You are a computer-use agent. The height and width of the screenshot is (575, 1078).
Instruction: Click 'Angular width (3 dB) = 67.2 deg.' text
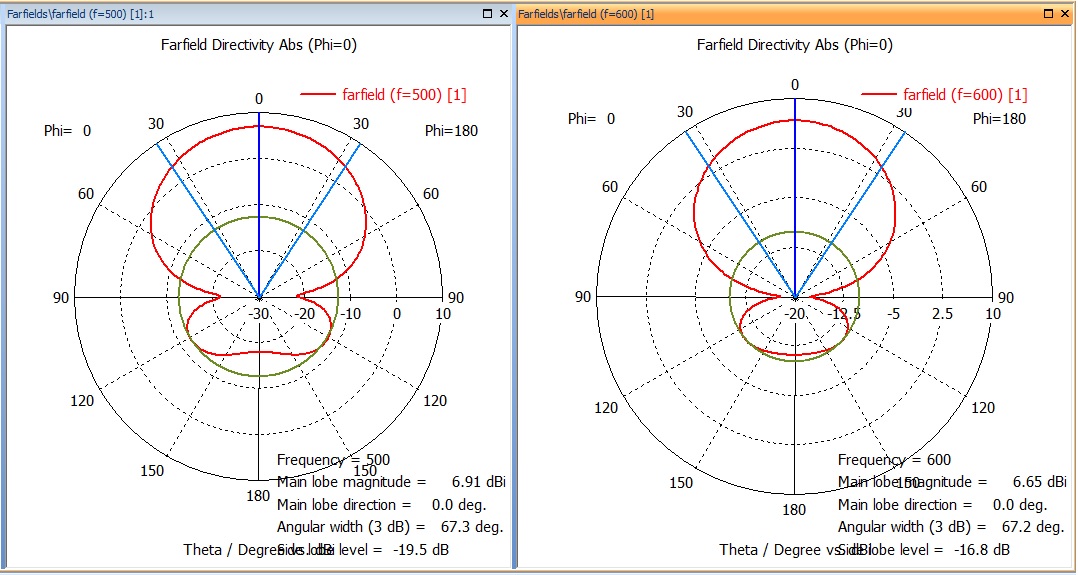952,528
